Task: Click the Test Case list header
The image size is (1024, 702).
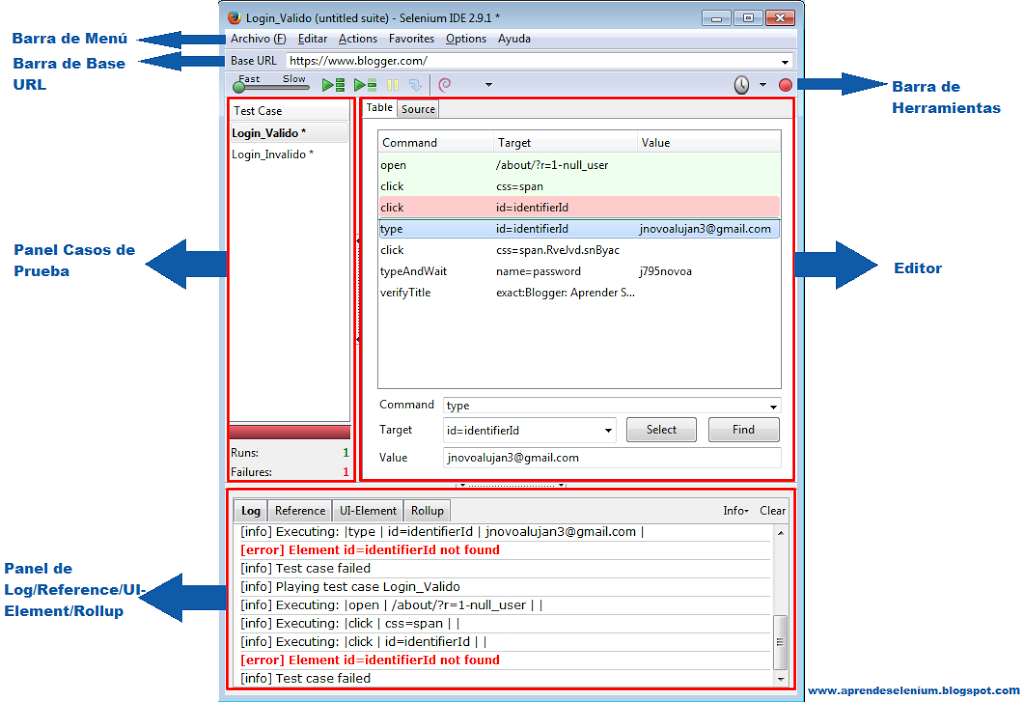Action: click(289, 111)
